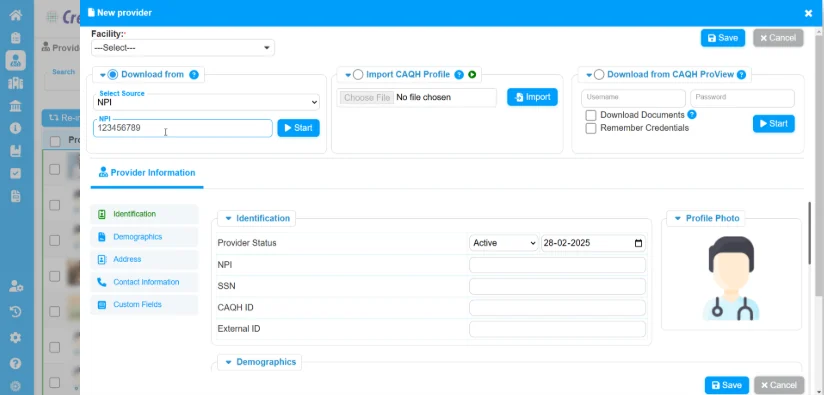
Task: Click help icon beside Download from
Action: point(194,75)
